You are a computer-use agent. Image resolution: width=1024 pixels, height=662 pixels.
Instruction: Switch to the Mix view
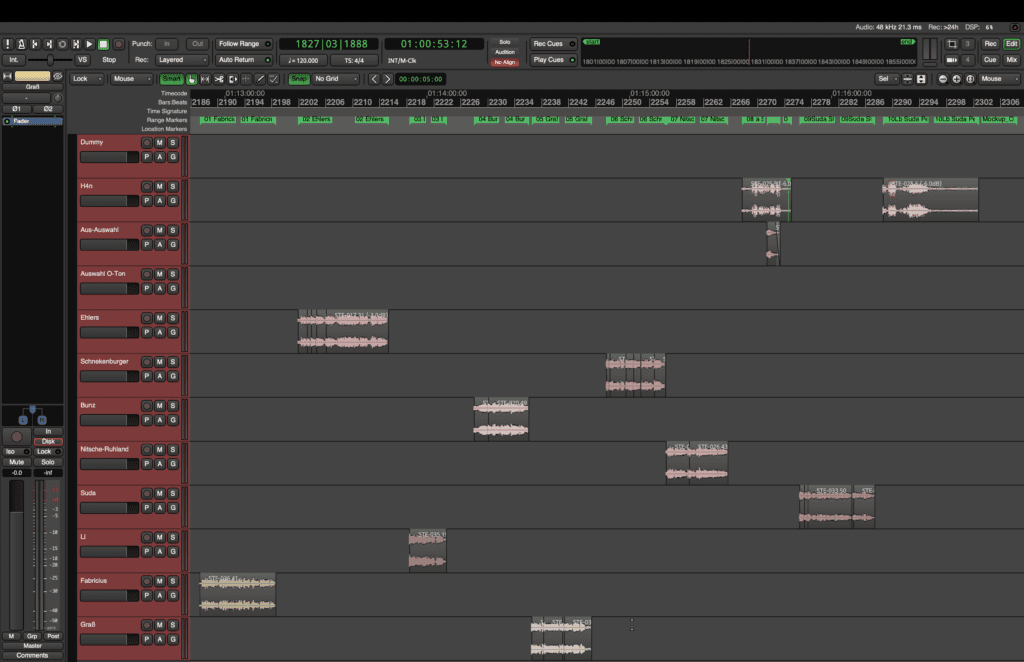tap(1011, 60)
